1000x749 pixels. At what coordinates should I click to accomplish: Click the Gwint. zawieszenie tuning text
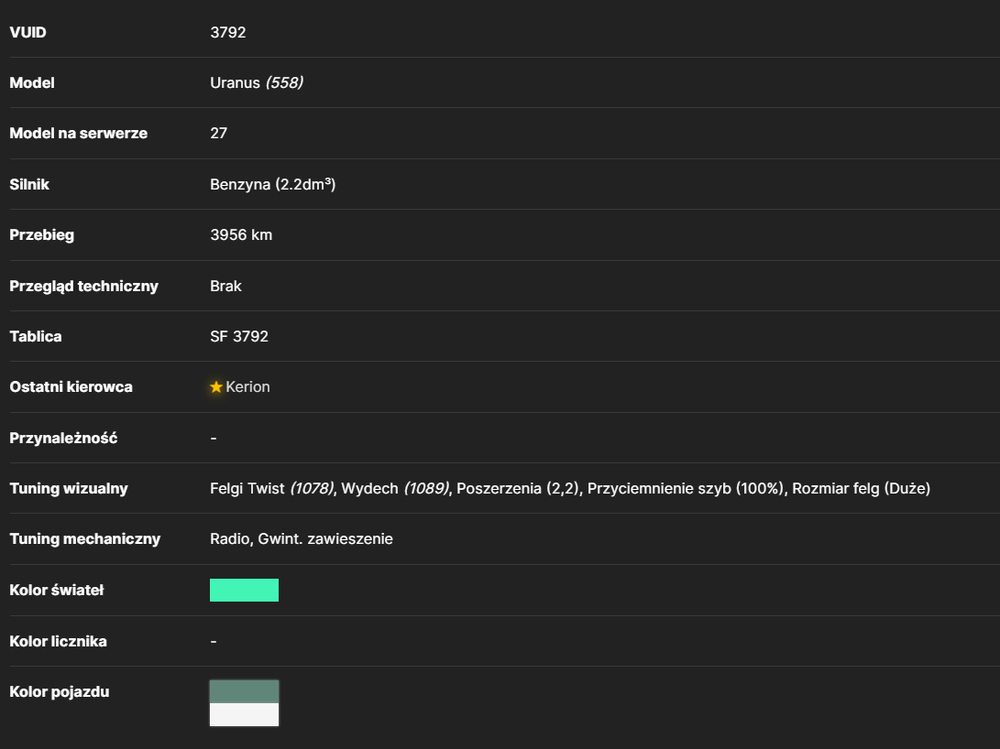pyautogui.click(x=325, y=539)
